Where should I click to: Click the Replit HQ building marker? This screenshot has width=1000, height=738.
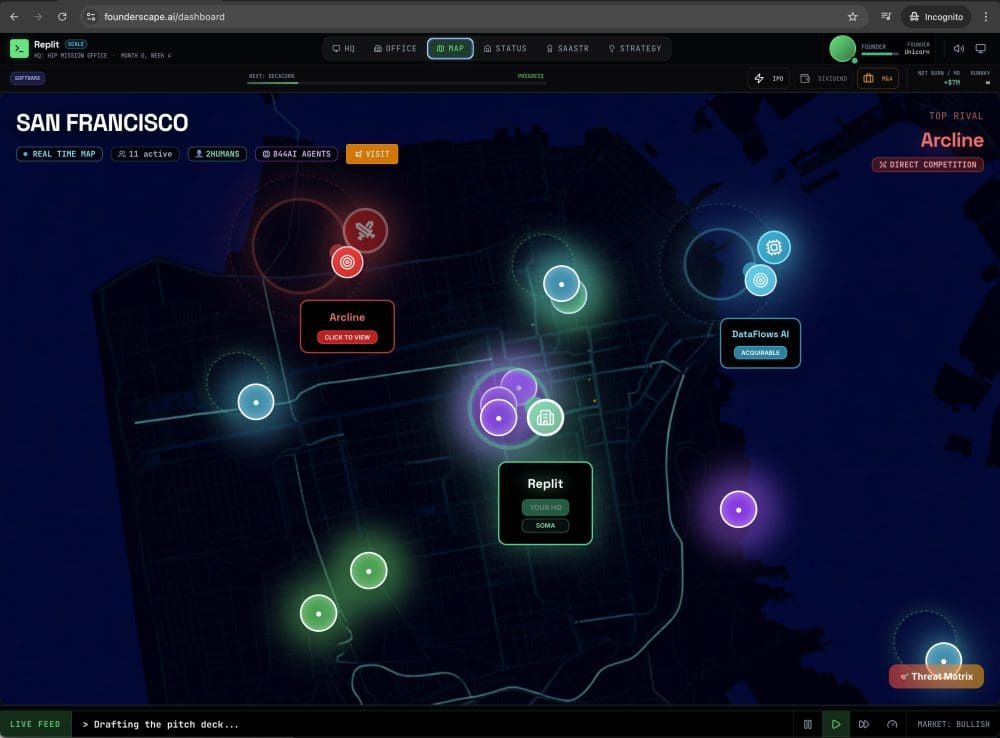[545, 418]
